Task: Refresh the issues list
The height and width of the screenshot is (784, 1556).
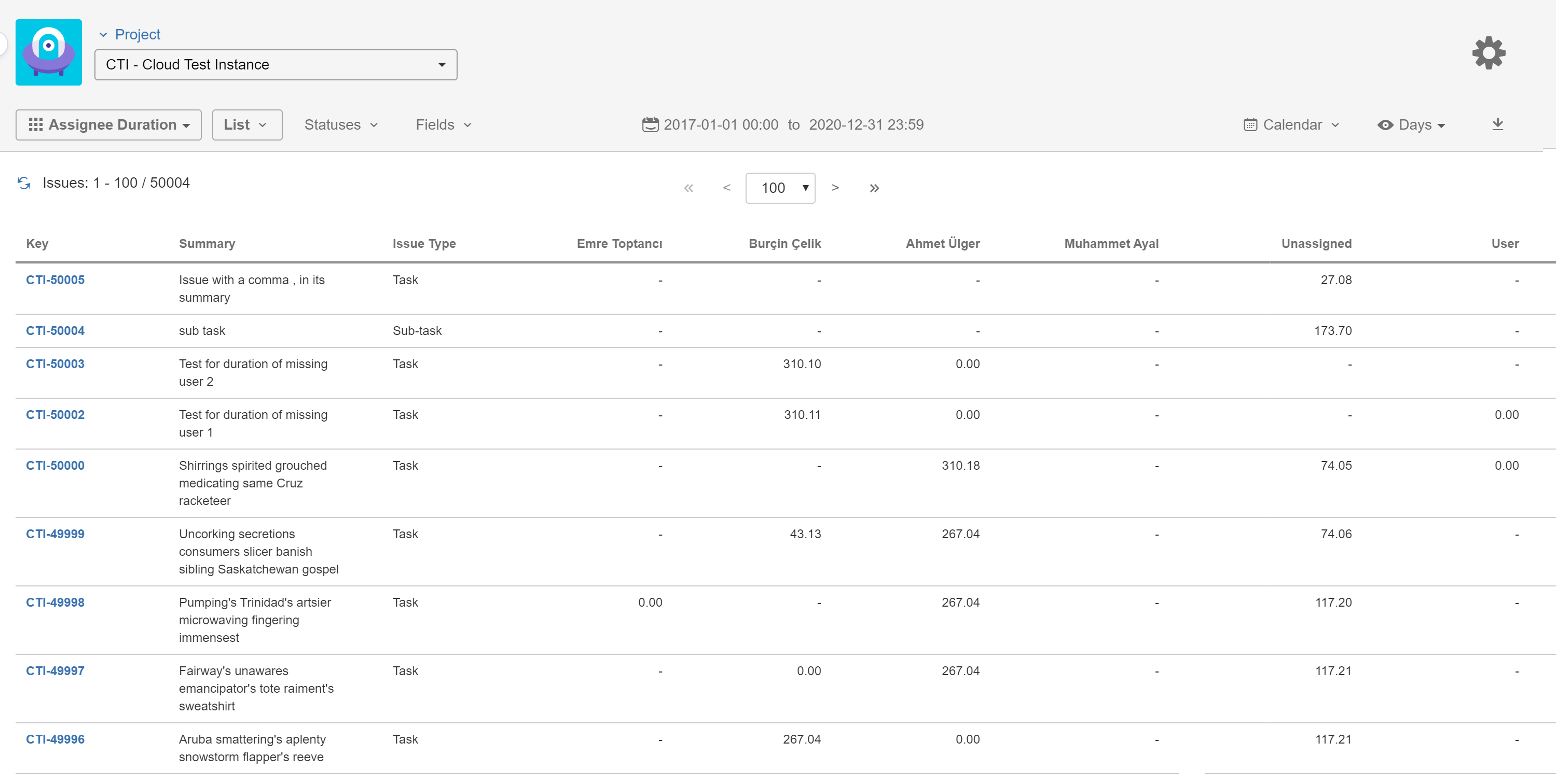Action: click(x=24, y=183)
